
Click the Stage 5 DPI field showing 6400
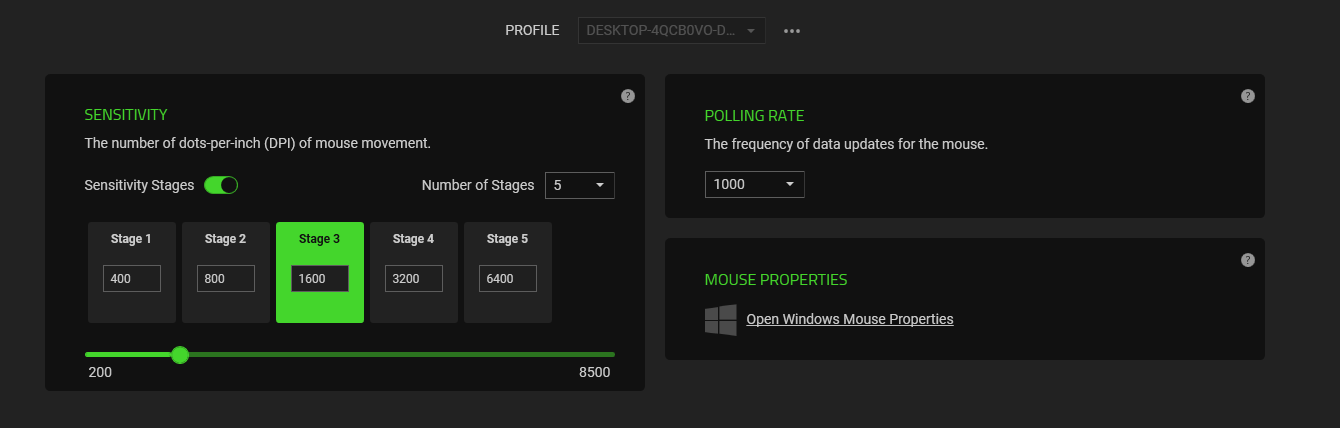(x=508, y=279)
